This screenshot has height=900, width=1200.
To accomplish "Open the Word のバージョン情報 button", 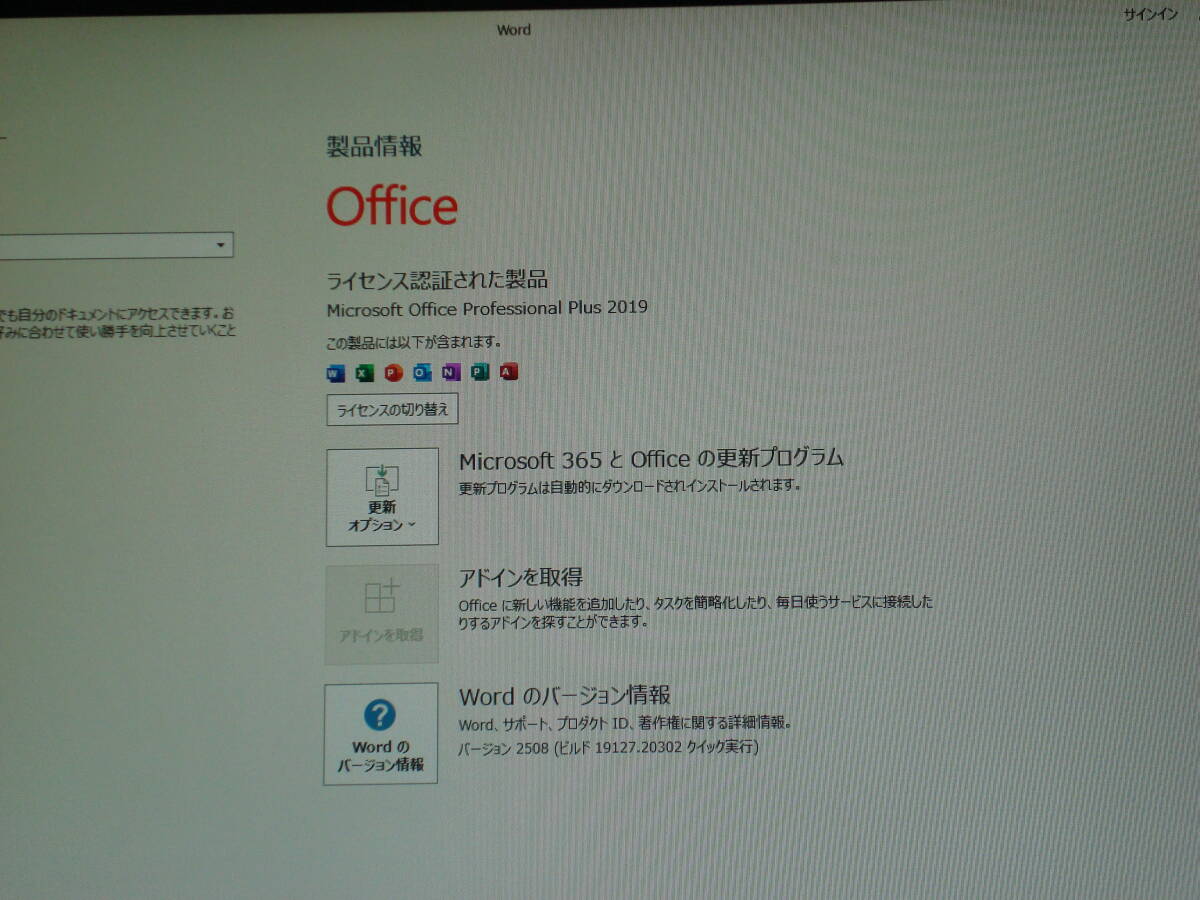I will pyautogui.click(x=380, y=734).
